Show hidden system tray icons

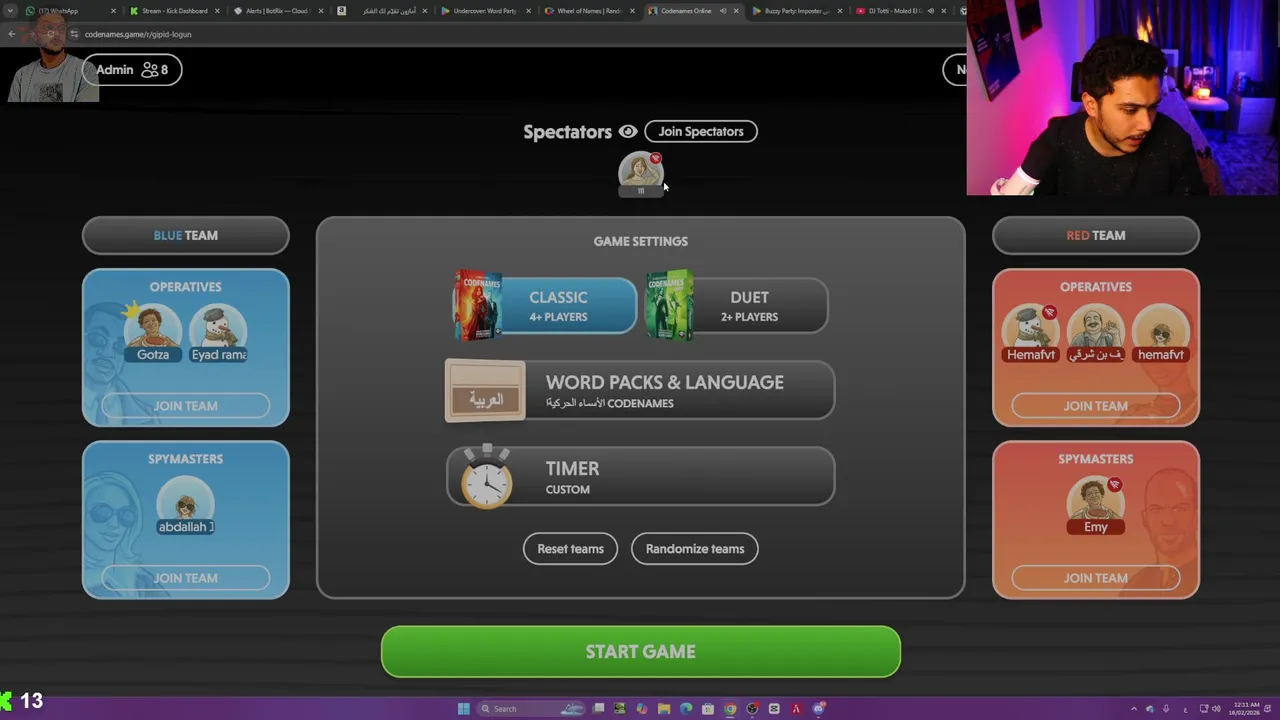click(1134, 709)
